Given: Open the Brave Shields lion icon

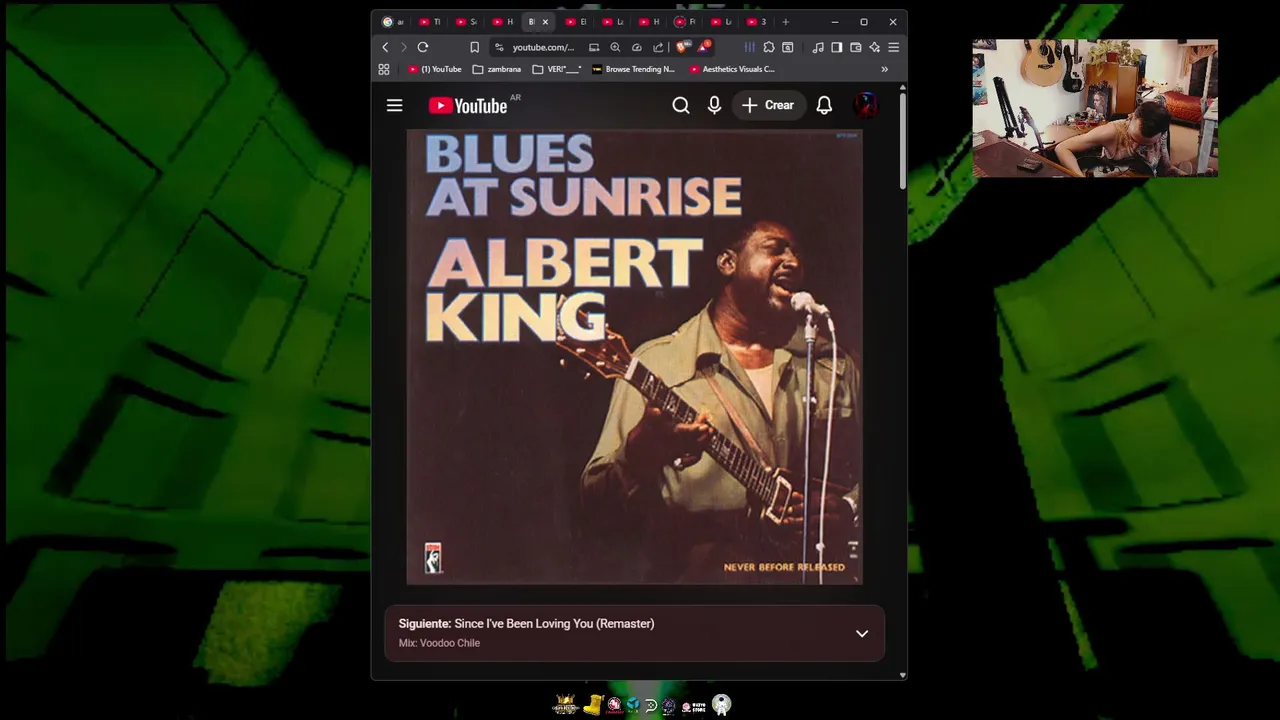Looking at the screenshot, I should pyautogui.click(x=682, y=47).
